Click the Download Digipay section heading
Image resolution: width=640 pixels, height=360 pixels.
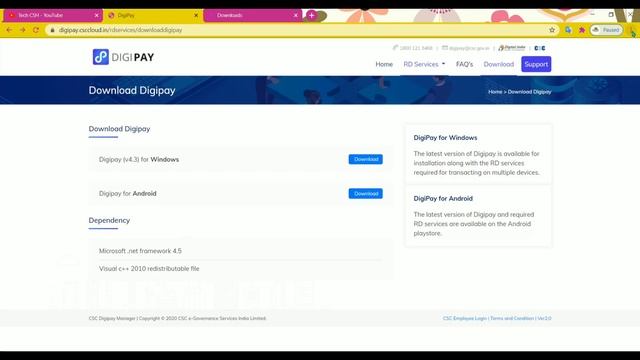click(x=119, y=129)
